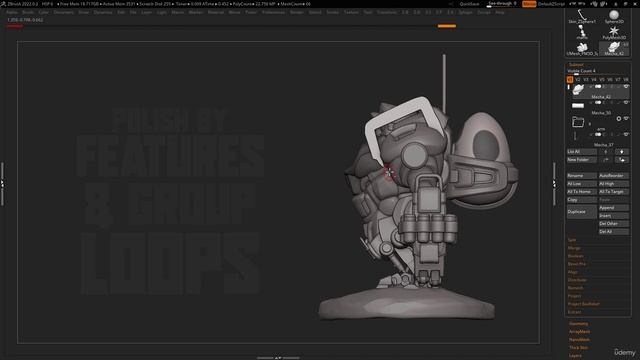This screenshot has height=360, width=640.
Task: Toggle Mecha_30 subtool visibility eye
Action: click(626, 102)
